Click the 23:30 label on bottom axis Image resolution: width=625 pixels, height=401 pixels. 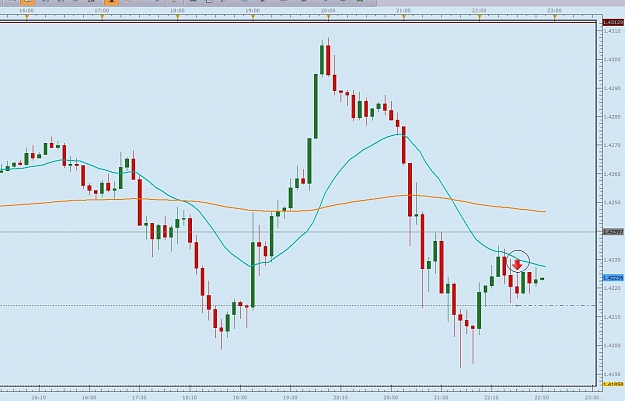(592, 397)
